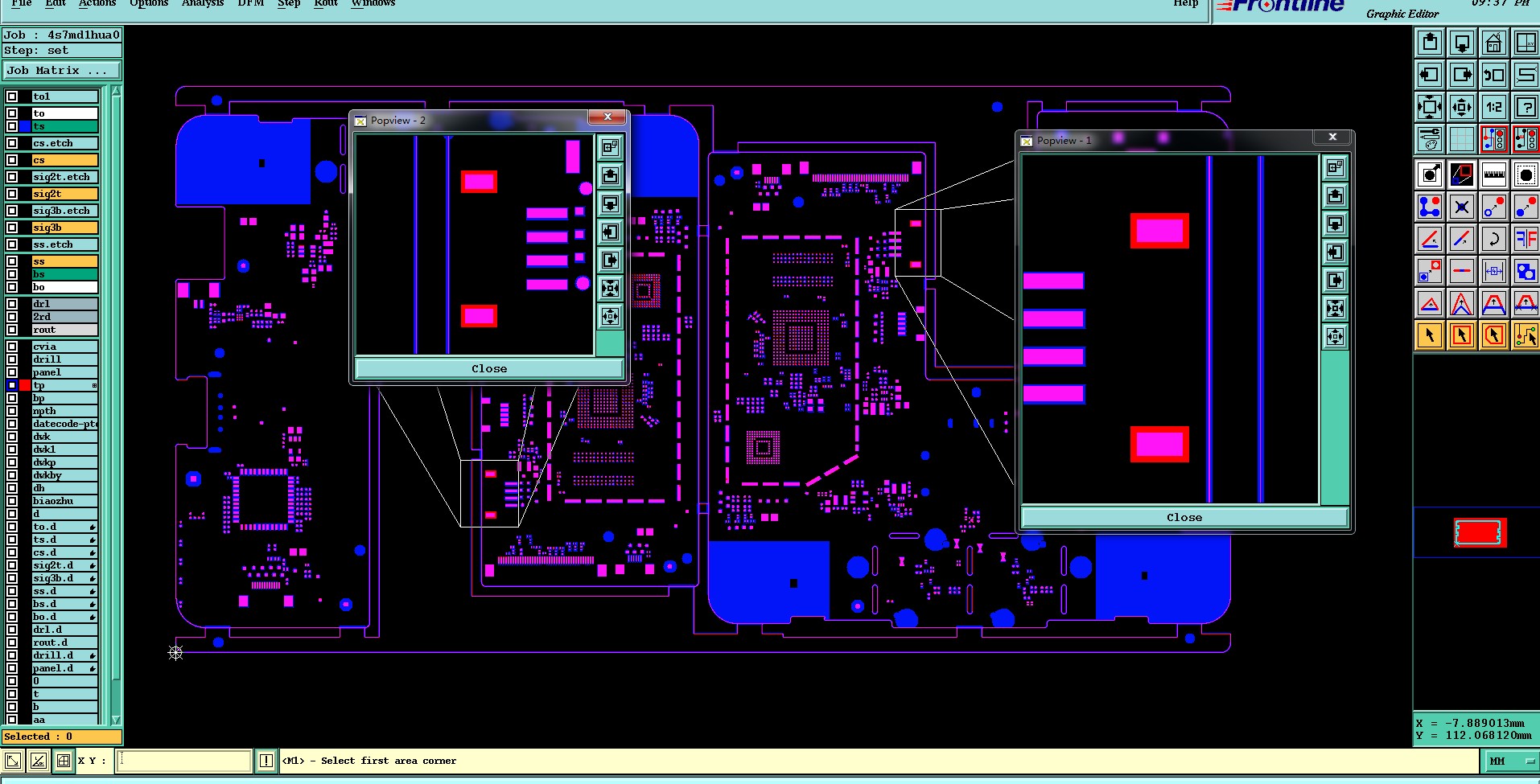Click the zoom out icon with outward arrows
Viewport: 1540px width, 784px height.
(1462, 107)
